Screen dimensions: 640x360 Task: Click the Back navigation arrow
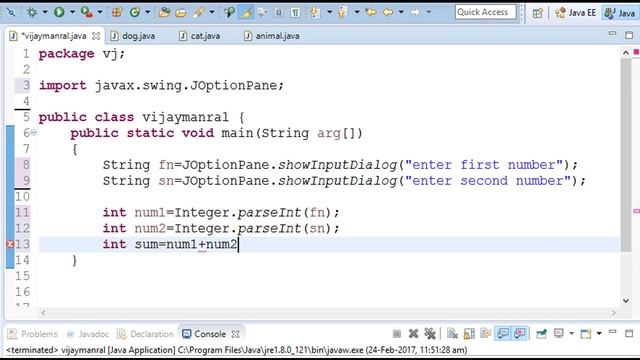coord(388,13)
